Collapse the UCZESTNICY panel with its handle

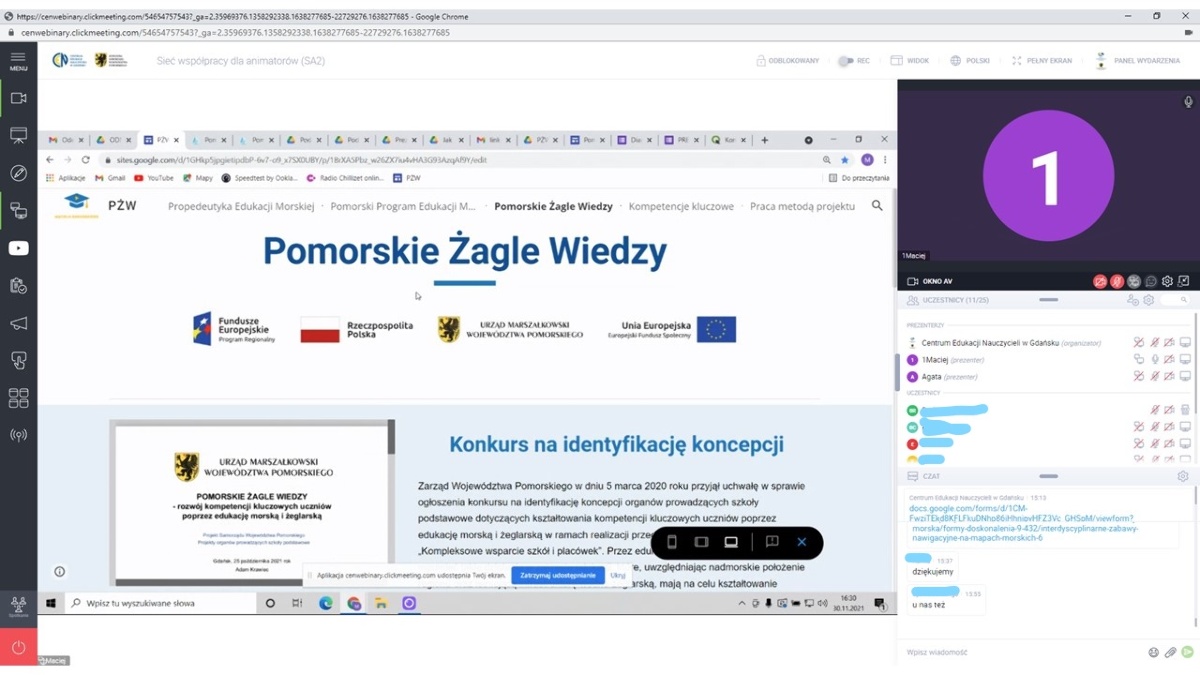[x=1049, y=299]
